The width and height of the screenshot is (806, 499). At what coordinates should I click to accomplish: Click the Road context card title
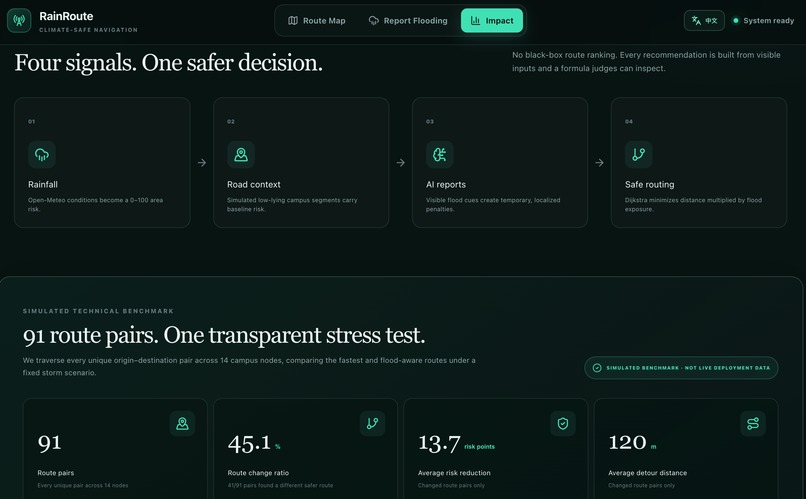(x=254, y=184)
